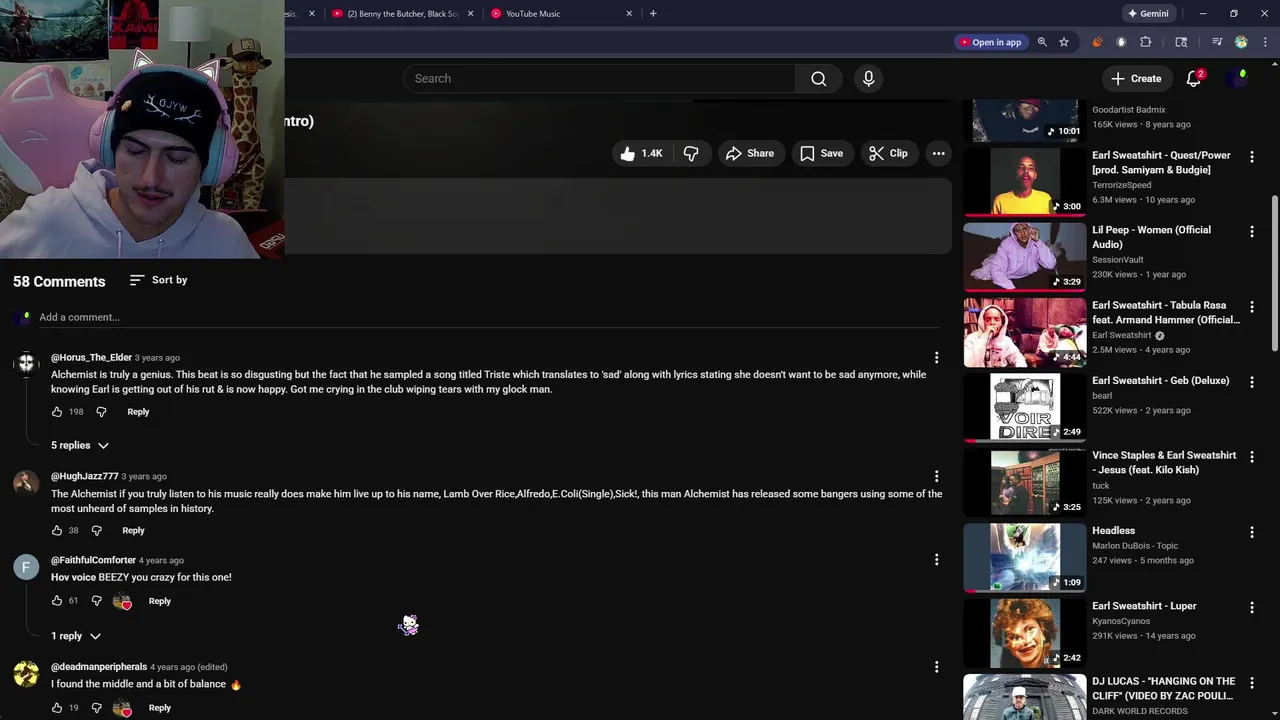Open a new browser tab

coord(653,13)
